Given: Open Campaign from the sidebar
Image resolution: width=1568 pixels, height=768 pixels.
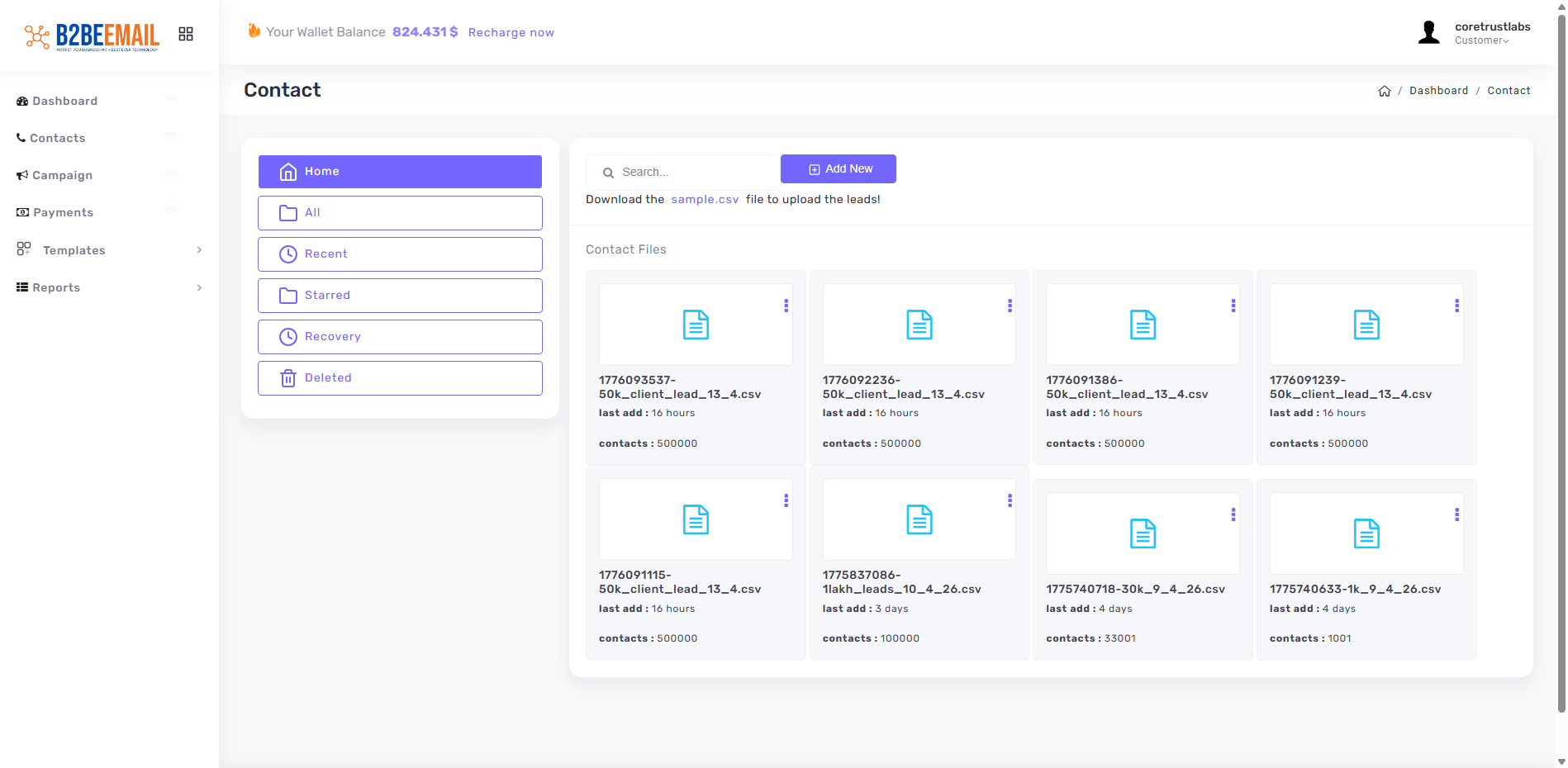Looking at the screenshot, I should tap(62, 175).
